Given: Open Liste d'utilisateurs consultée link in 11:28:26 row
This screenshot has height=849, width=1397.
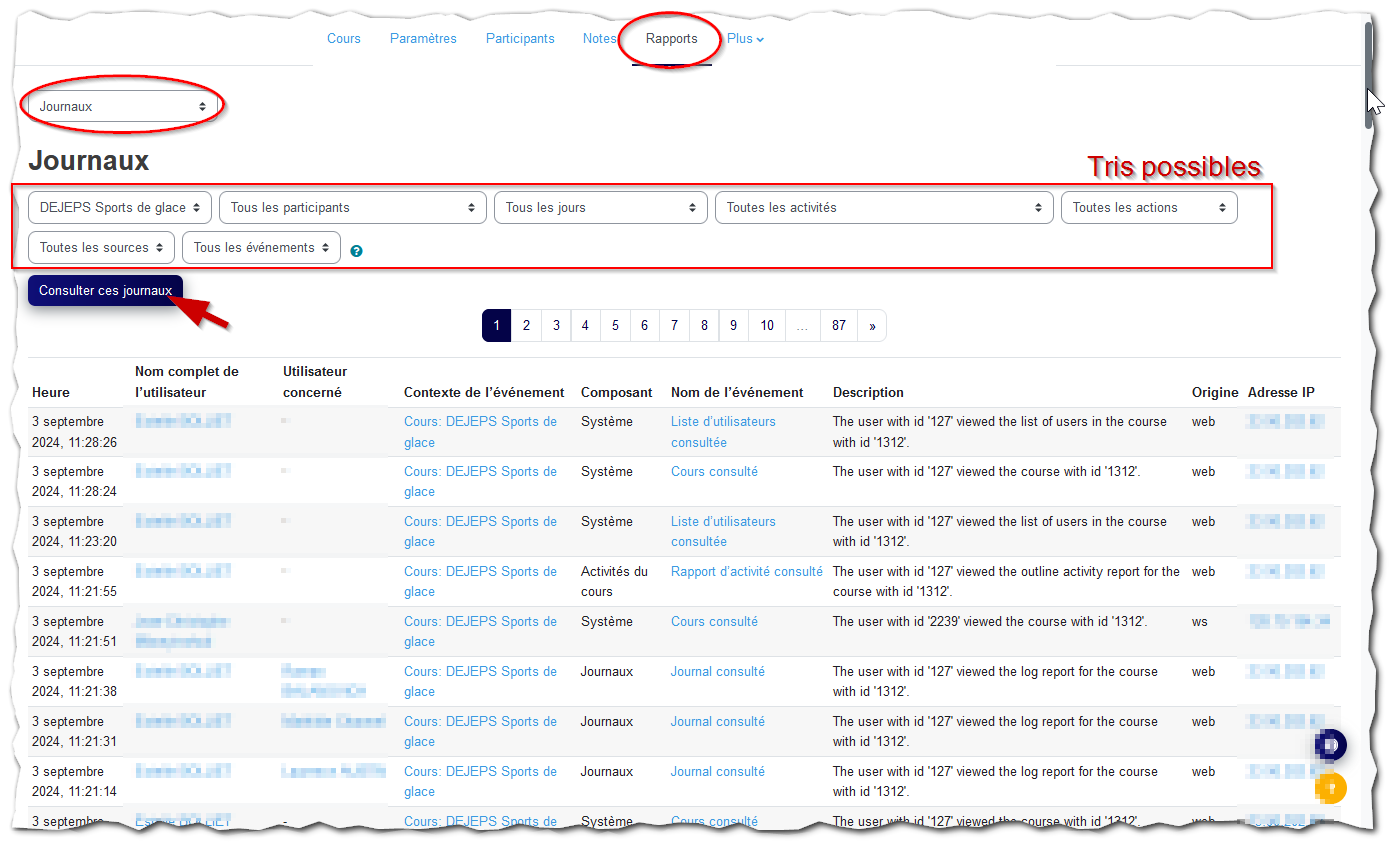Looking at the screenshot, I should point(723,432).
